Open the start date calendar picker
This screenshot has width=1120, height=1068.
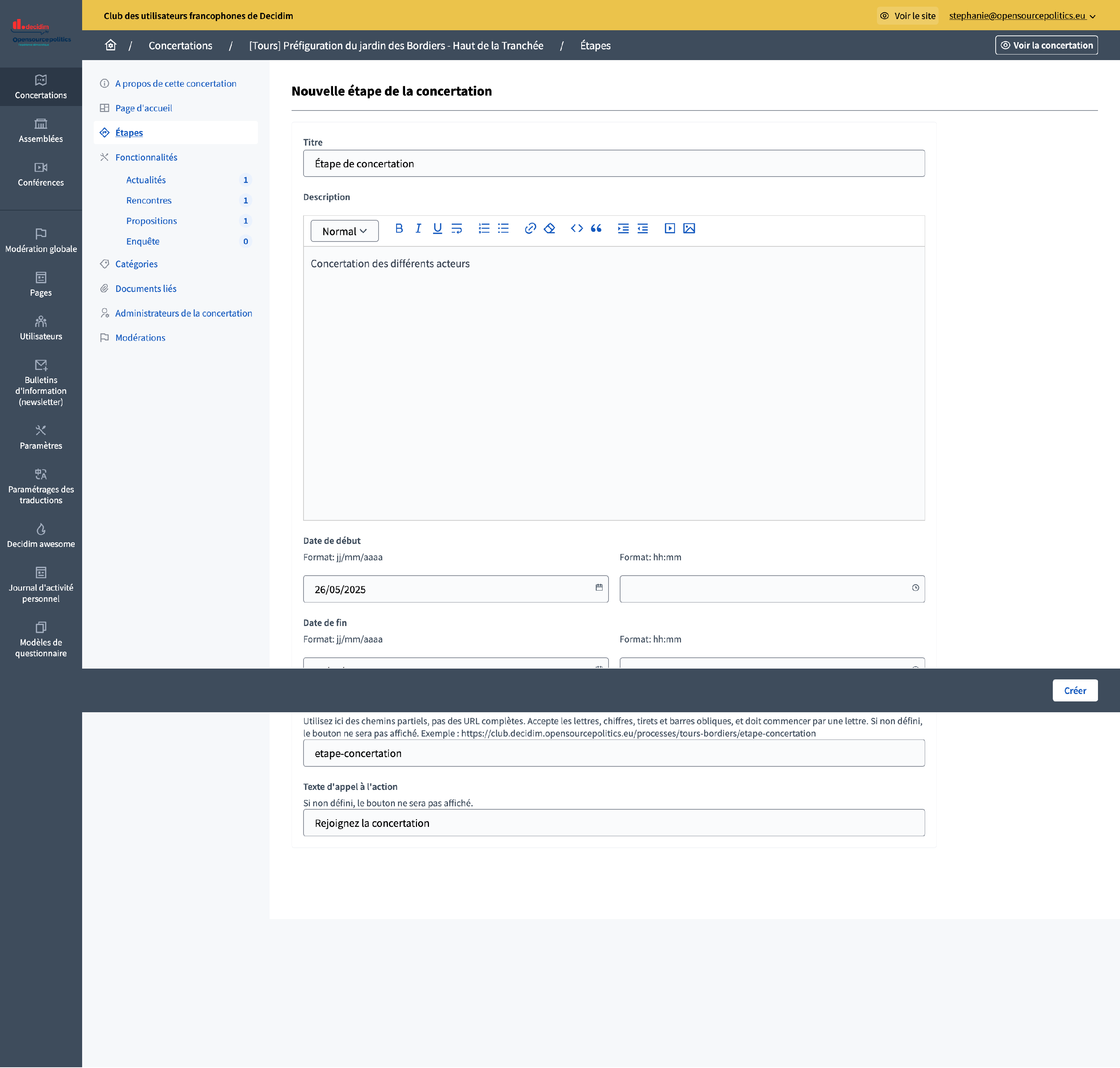[599, 588]
